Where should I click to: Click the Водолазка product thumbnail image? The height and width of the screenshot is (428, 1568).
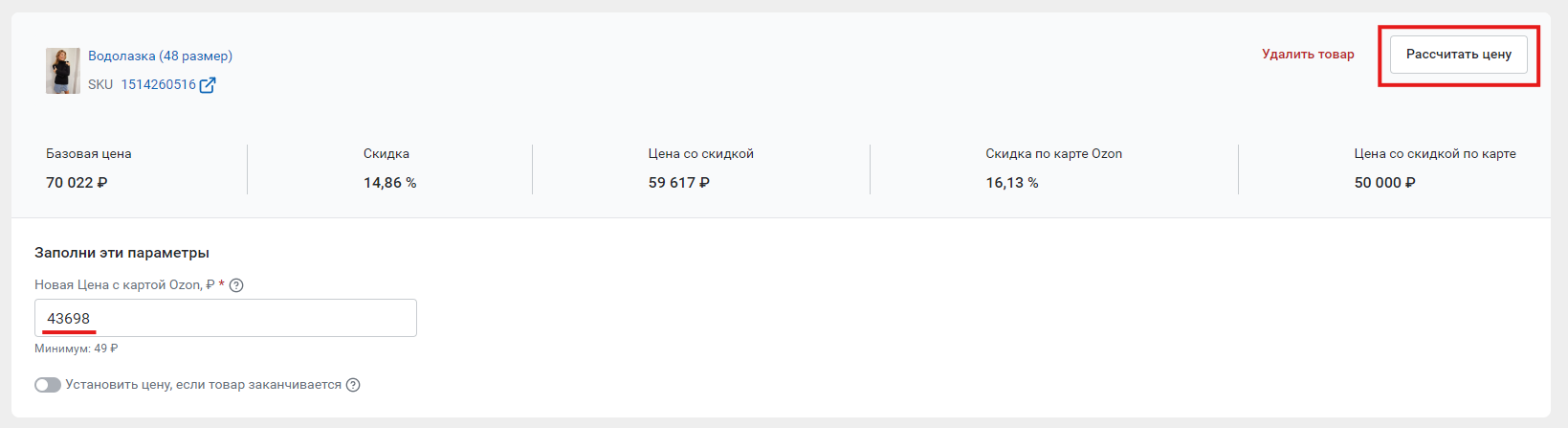pyautogui.click(x=62, y=71)
